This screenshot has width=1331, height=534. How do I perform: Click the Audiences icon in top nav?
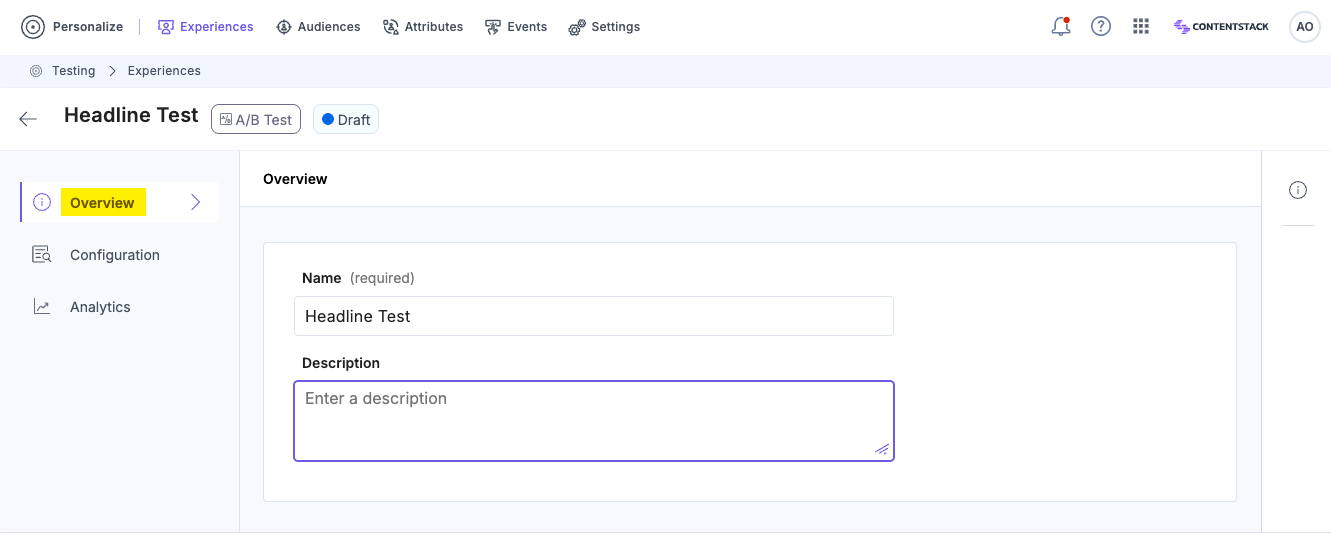(x=284, y=27)
